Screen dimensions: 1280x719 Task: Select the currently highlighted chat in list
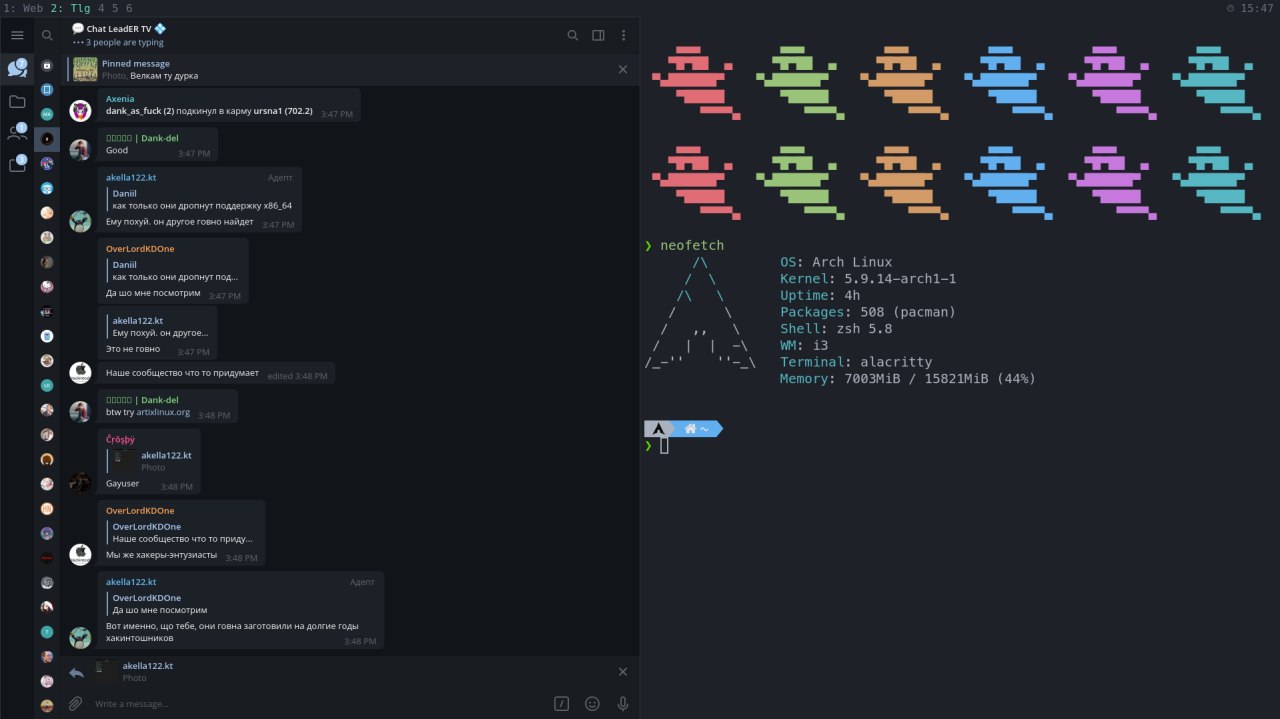pos(47,139)
